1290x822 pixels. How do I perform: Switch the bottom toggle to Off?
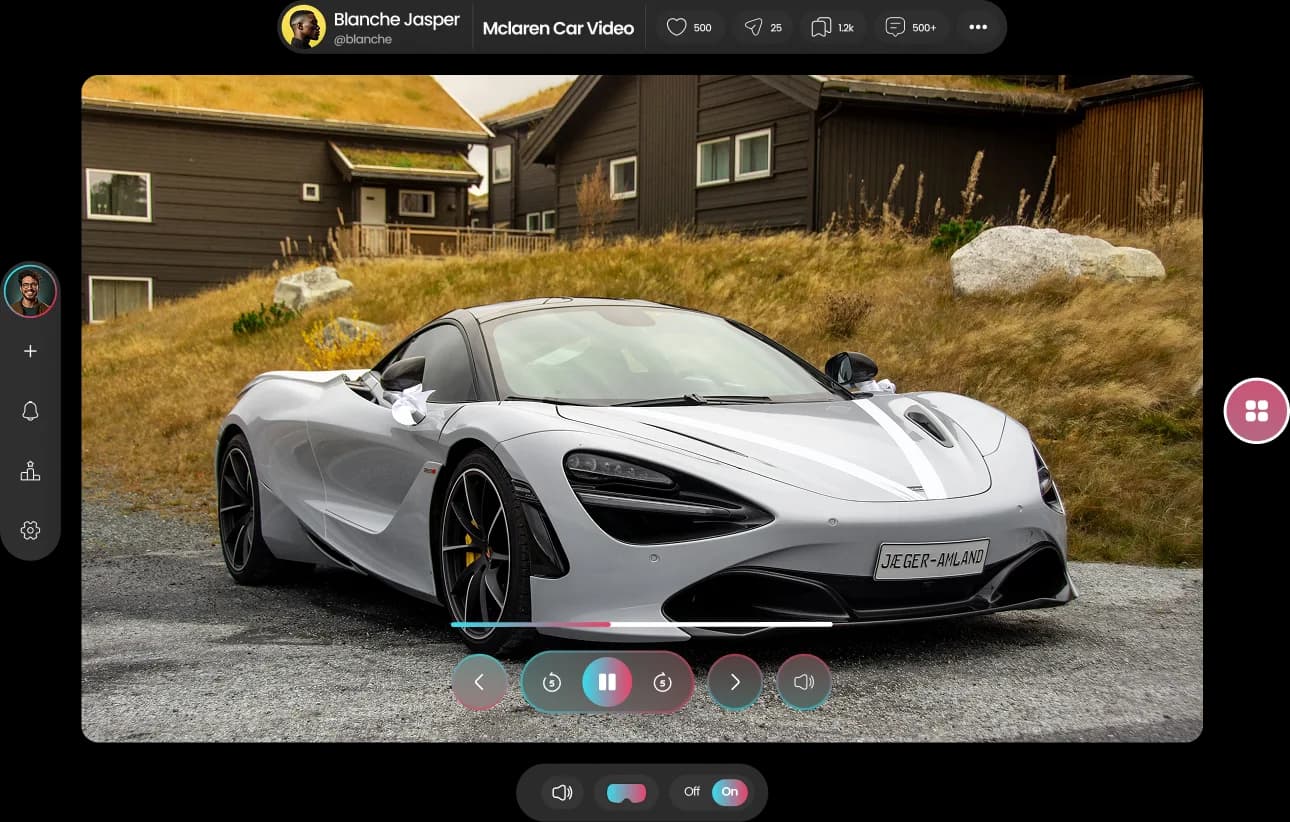coord(692,792)
